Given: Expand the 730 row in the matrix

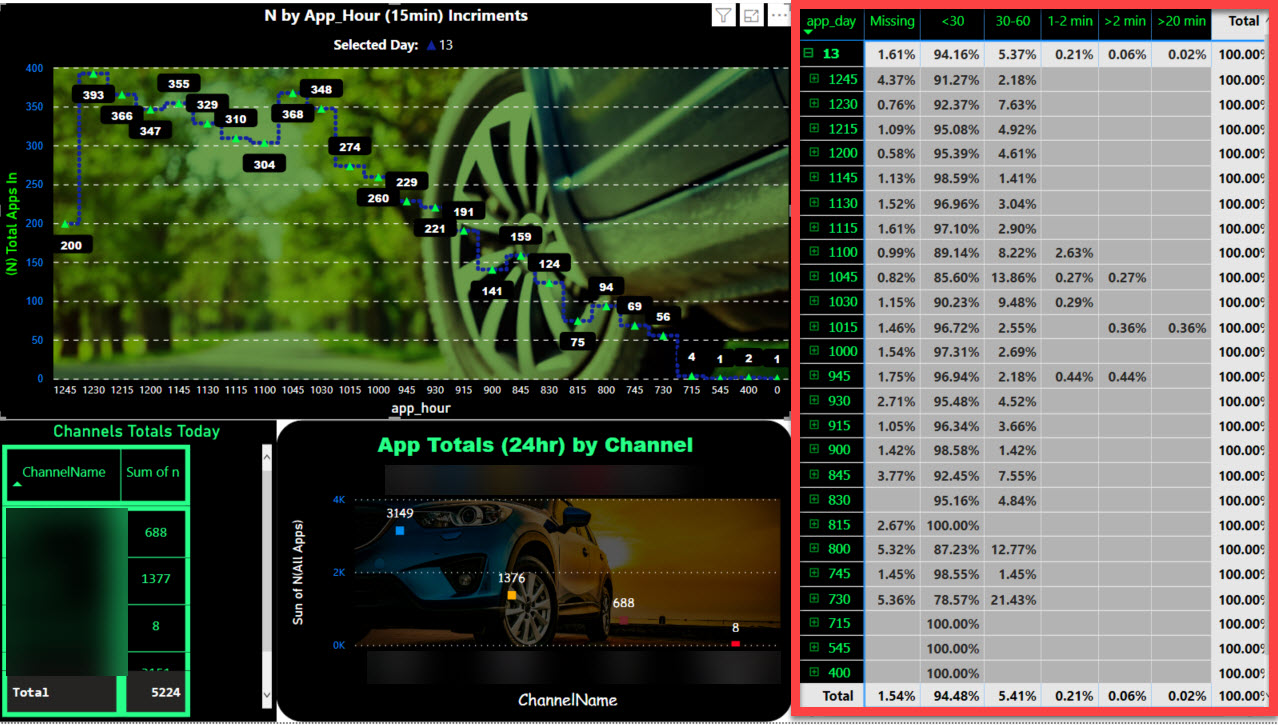Looking at the screenshot, I should point(814,598).
